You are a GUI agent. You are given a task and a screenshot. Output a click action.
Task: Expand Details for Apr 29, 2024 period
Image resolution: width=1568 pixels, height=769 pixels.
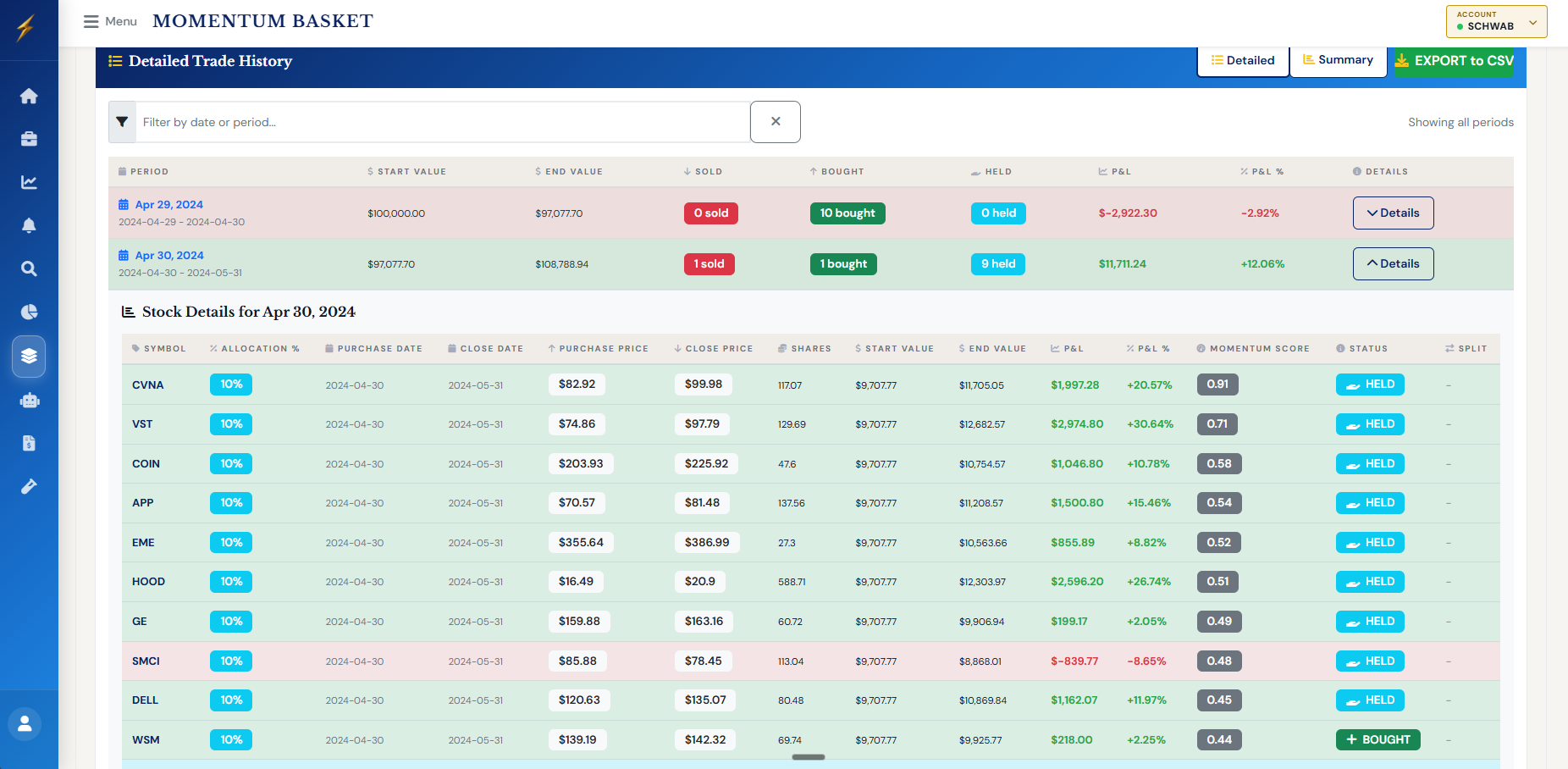coord(1393,213)
